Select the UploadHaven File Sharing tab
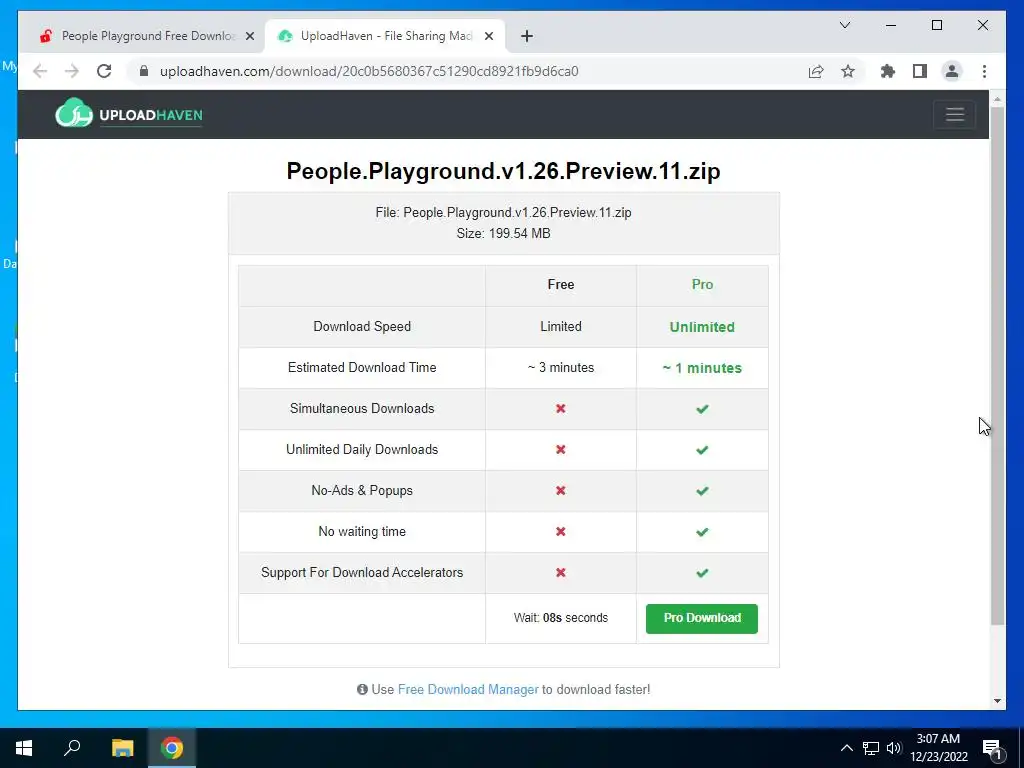 pos(385,36)
